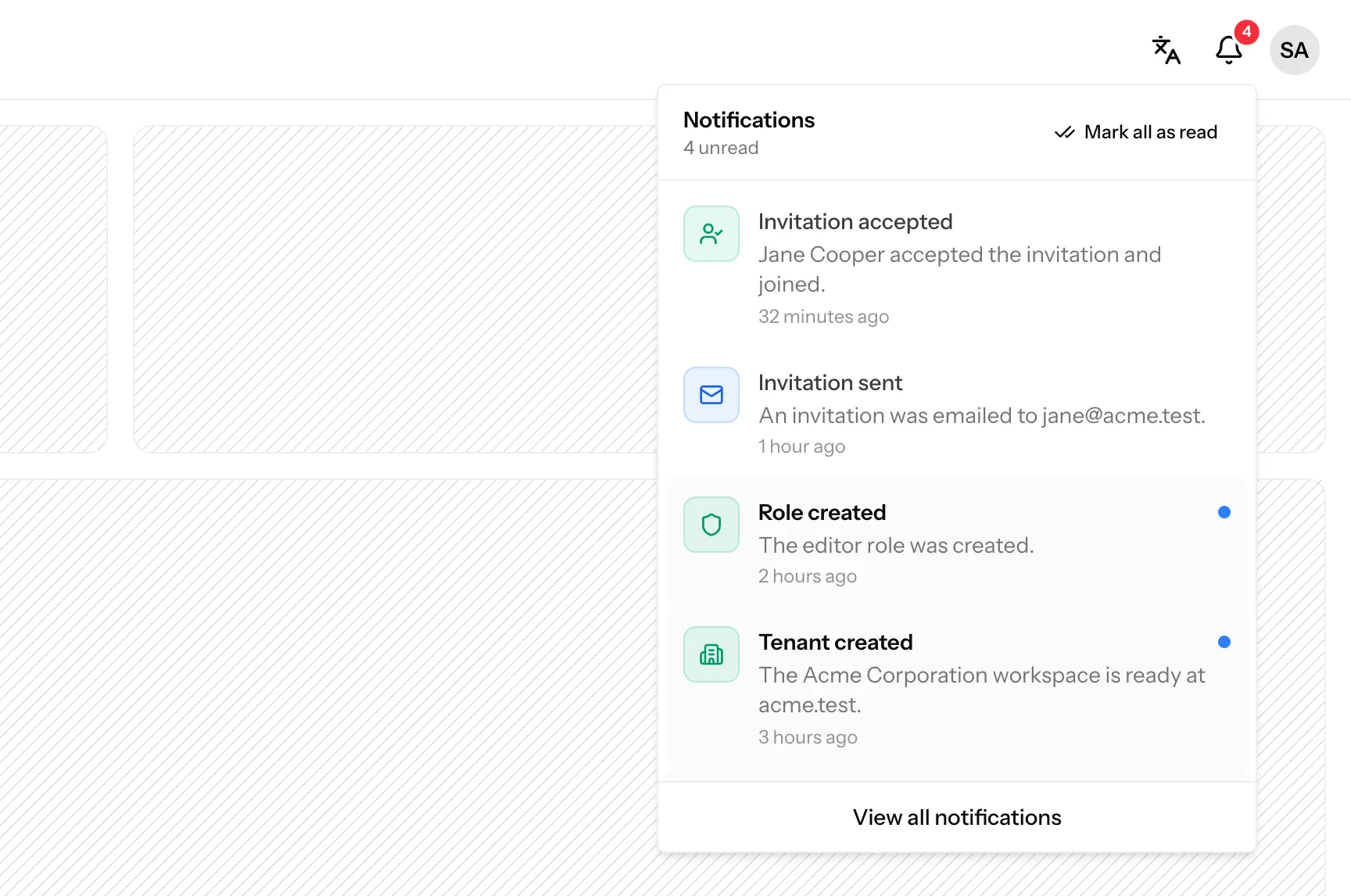This screenshot has width=1351, height=896.
Task: Click the '1 hour ago' timestamp
Action: (x=801, y=446)
